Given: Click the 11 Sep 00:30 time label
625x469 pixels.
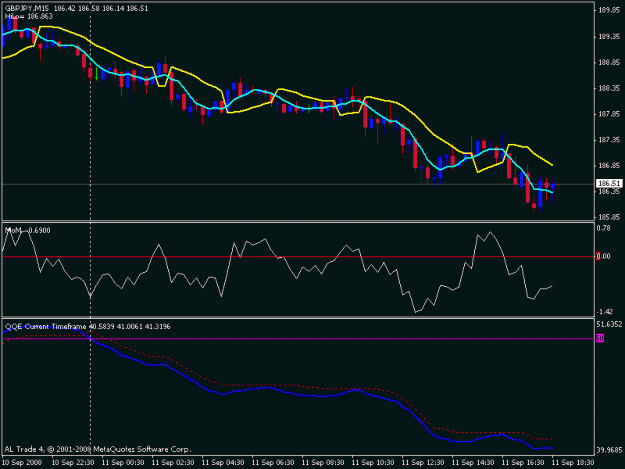Looking at the screenshot, I should (123, 463).
